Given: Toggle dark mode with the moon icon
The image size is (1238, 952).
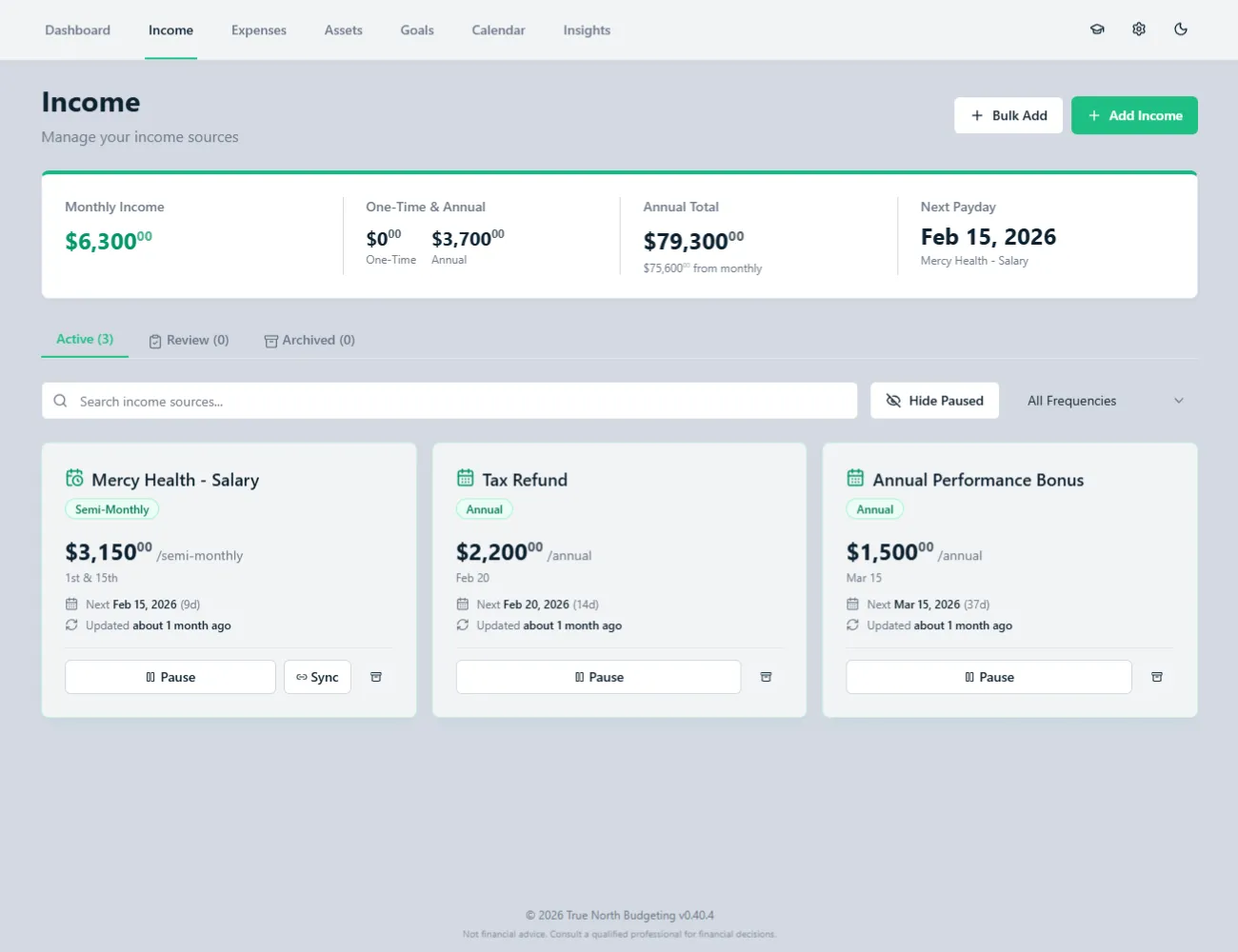Looking at the screenshot, I should click(1181, 30).
